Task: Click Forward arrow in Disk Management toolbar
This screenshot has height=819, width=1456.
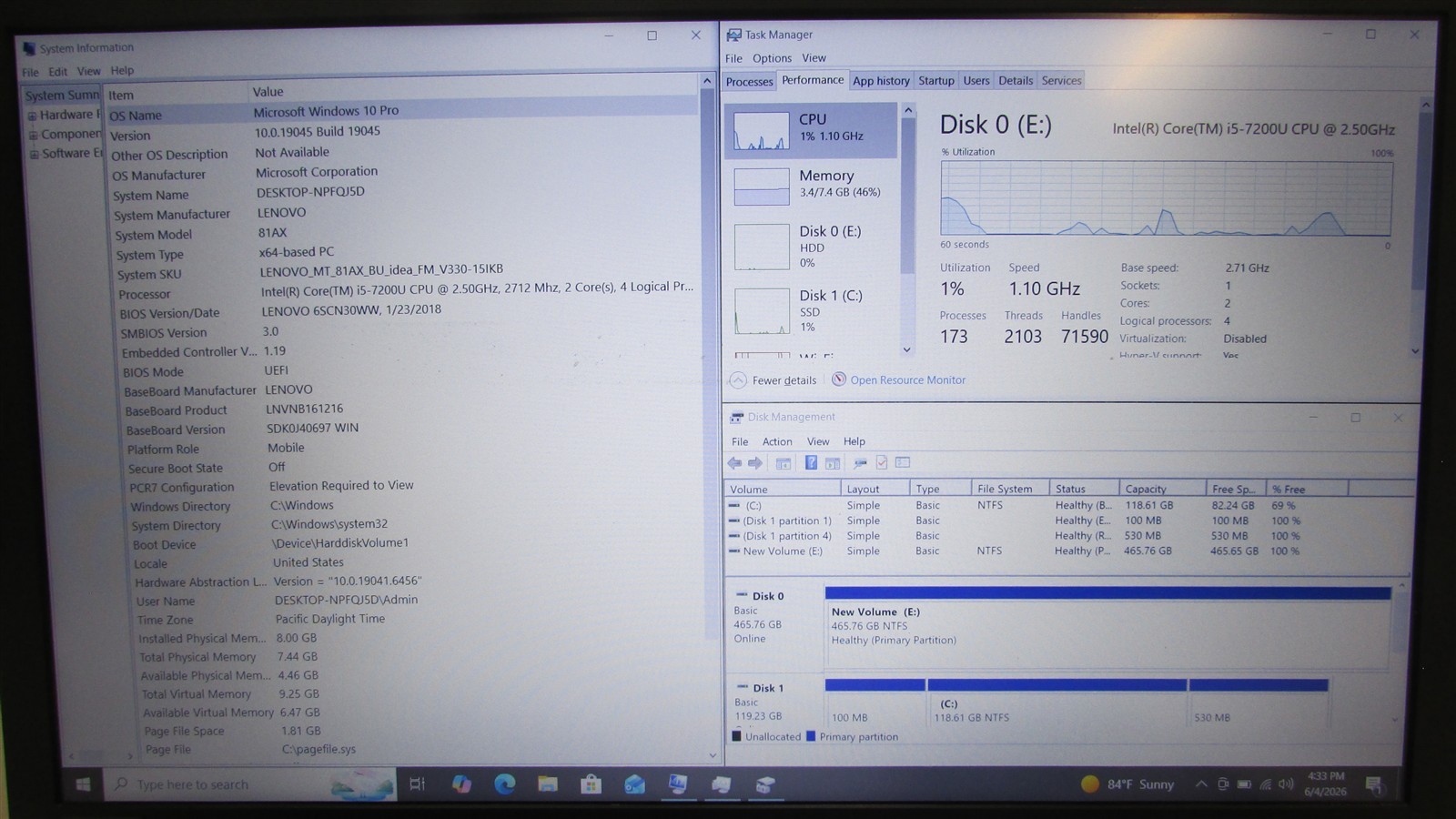Action: tap(755, 463)
